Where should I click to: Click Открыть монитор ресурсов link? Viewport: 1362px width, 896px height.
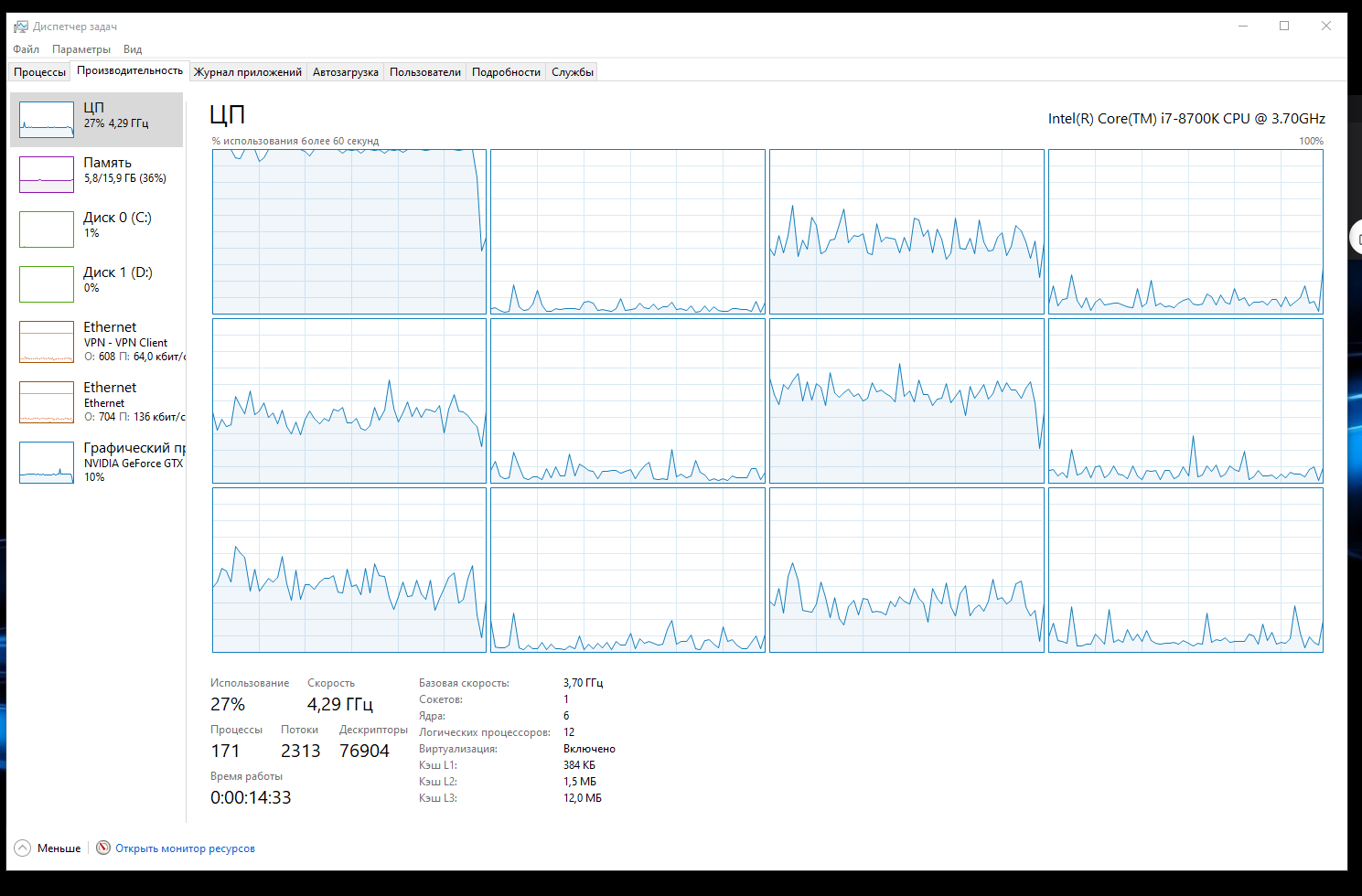pos(185,848)
